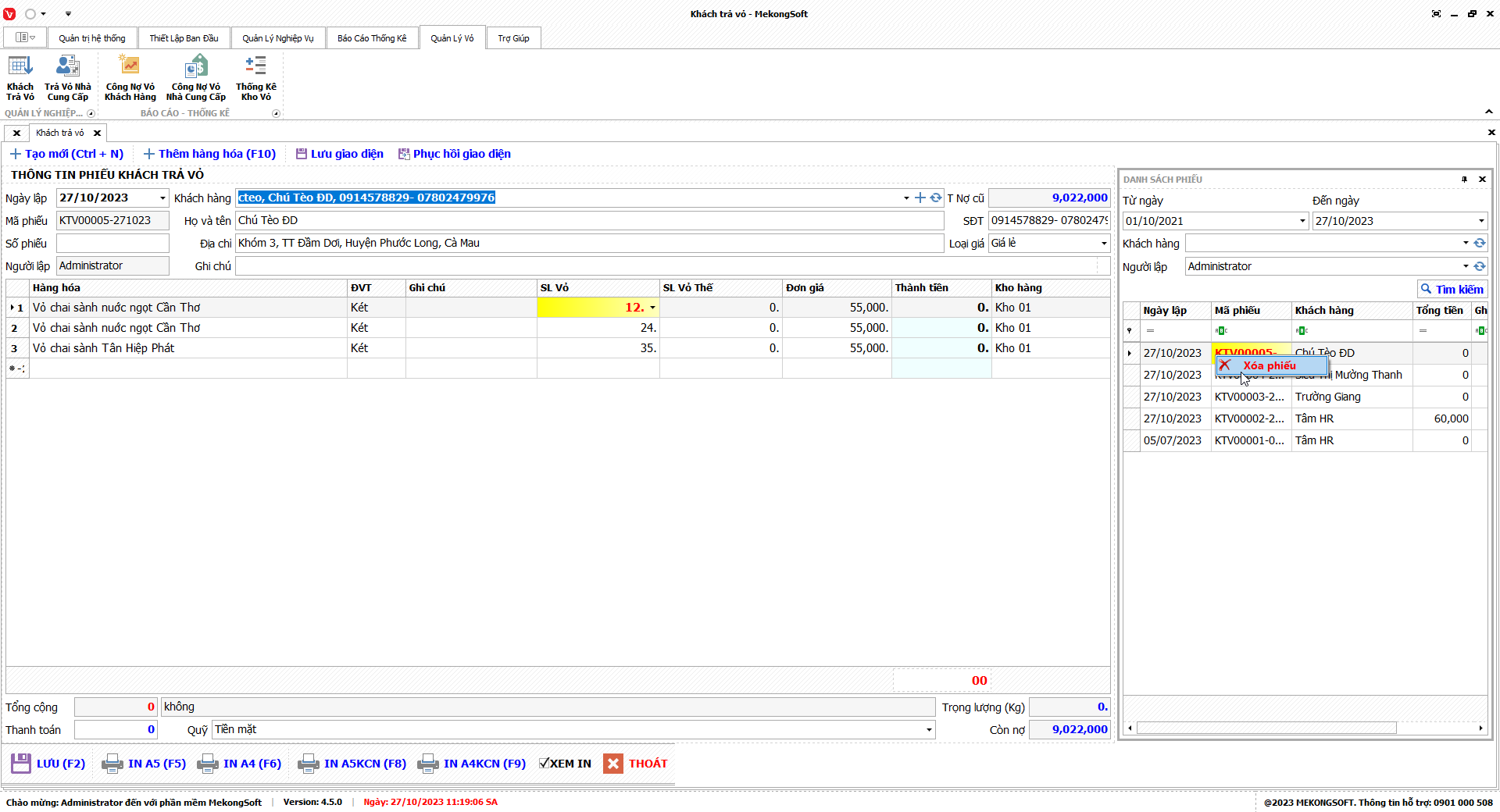Screen dimensions: 1500x812
Task: Click the THOÁT exit button
Action: (x=636, y=764)
